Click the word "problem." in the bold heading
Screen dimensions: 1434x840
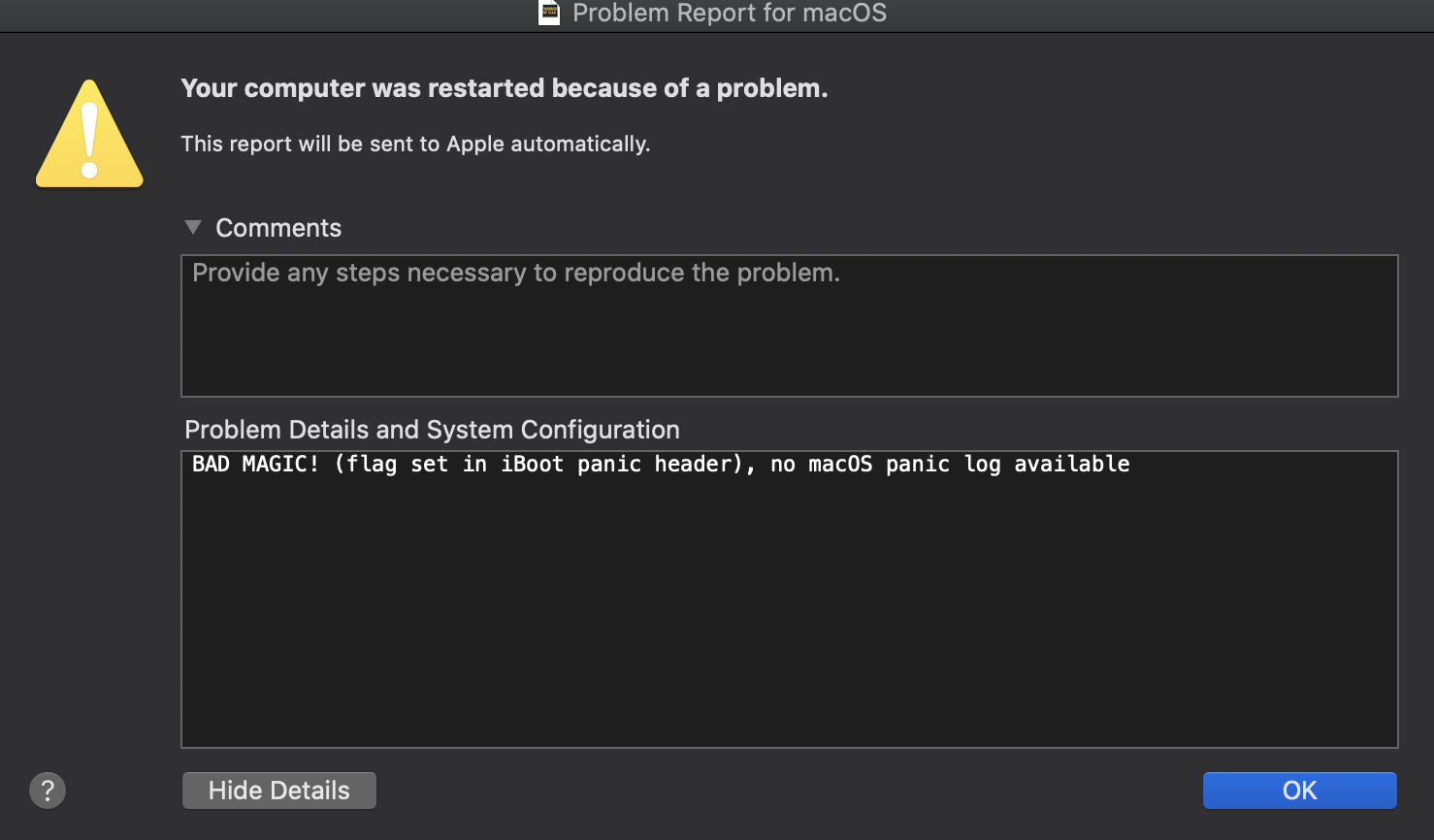(772, 88)
